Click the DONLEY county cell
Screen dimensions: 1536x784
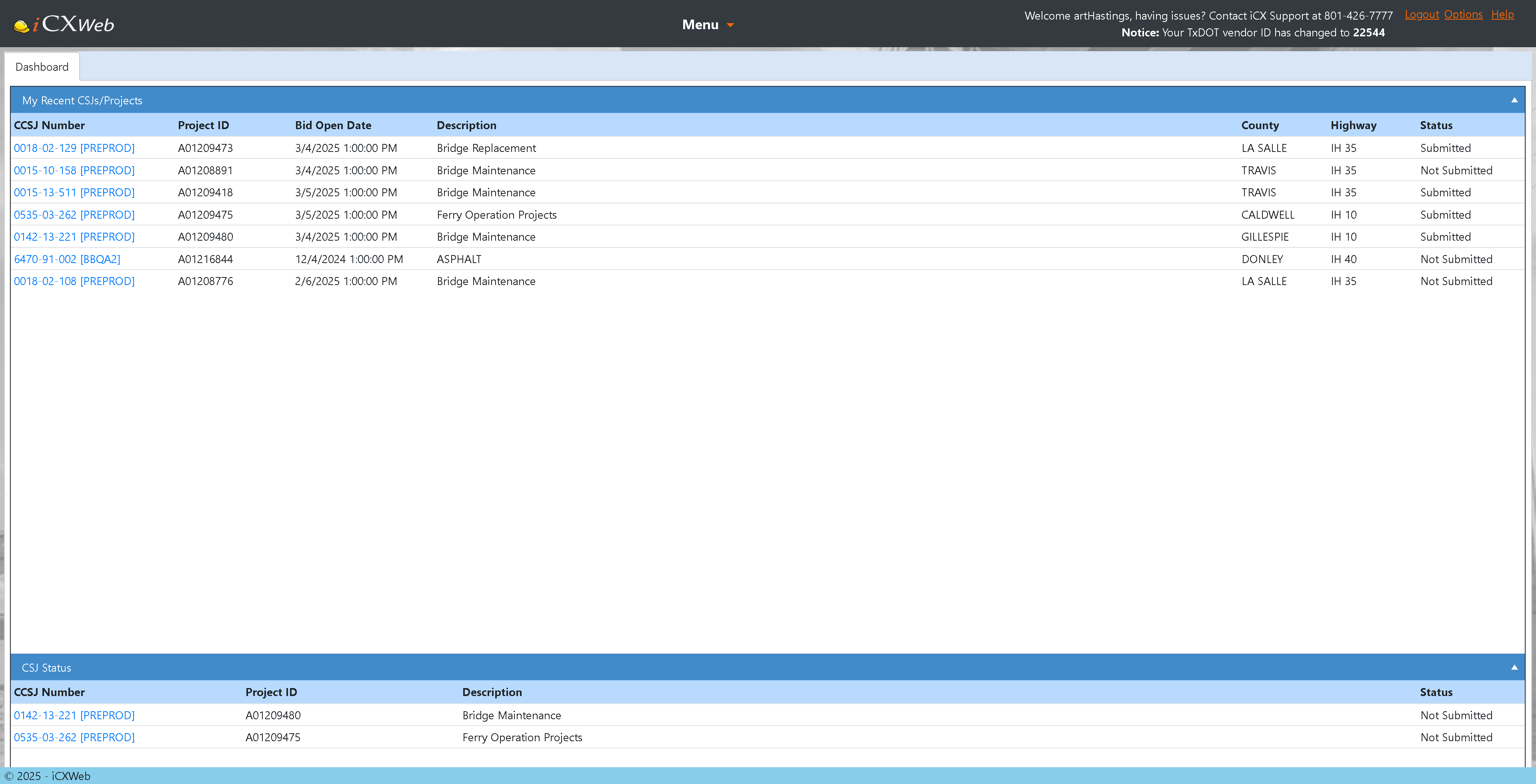click(1262, 259)
